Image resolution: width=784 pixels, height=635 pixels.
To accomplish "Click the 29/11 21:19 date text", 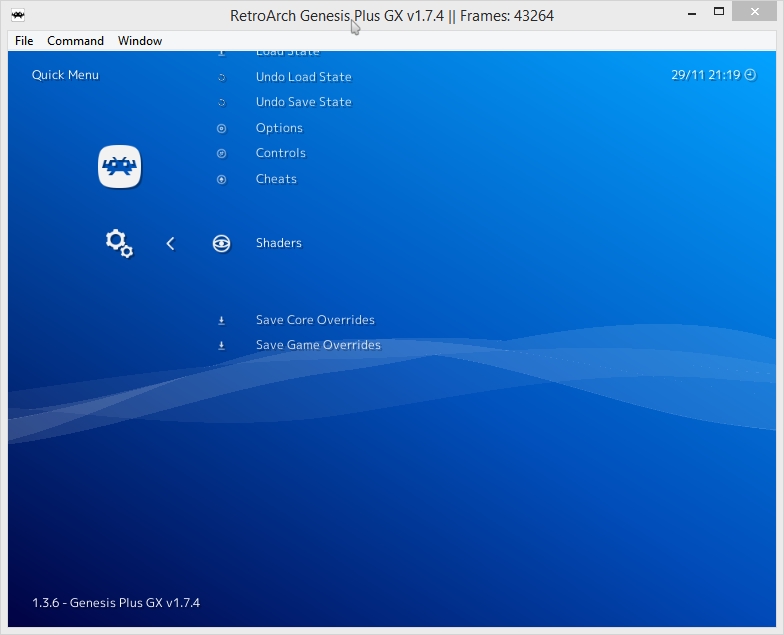I will (706, 75).
